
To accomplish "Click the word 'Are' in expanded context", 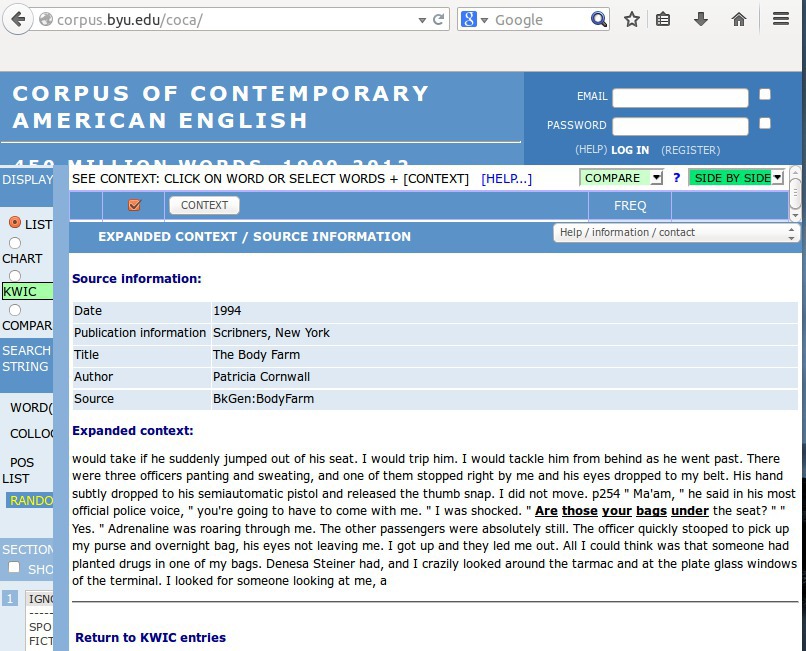I will point(546,511).
